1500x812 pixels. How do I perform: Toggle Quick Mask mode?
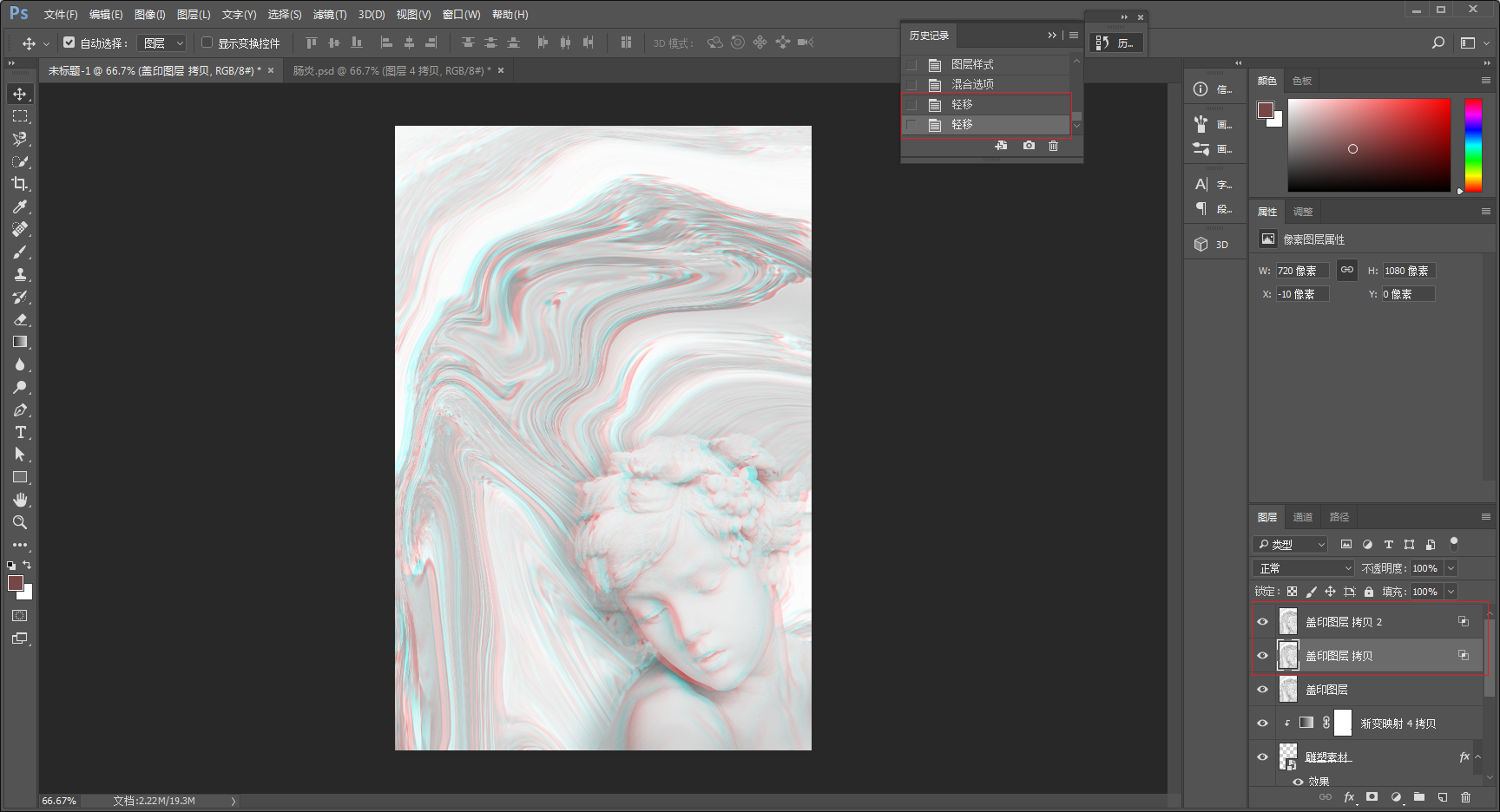click(x=20, y=616)
